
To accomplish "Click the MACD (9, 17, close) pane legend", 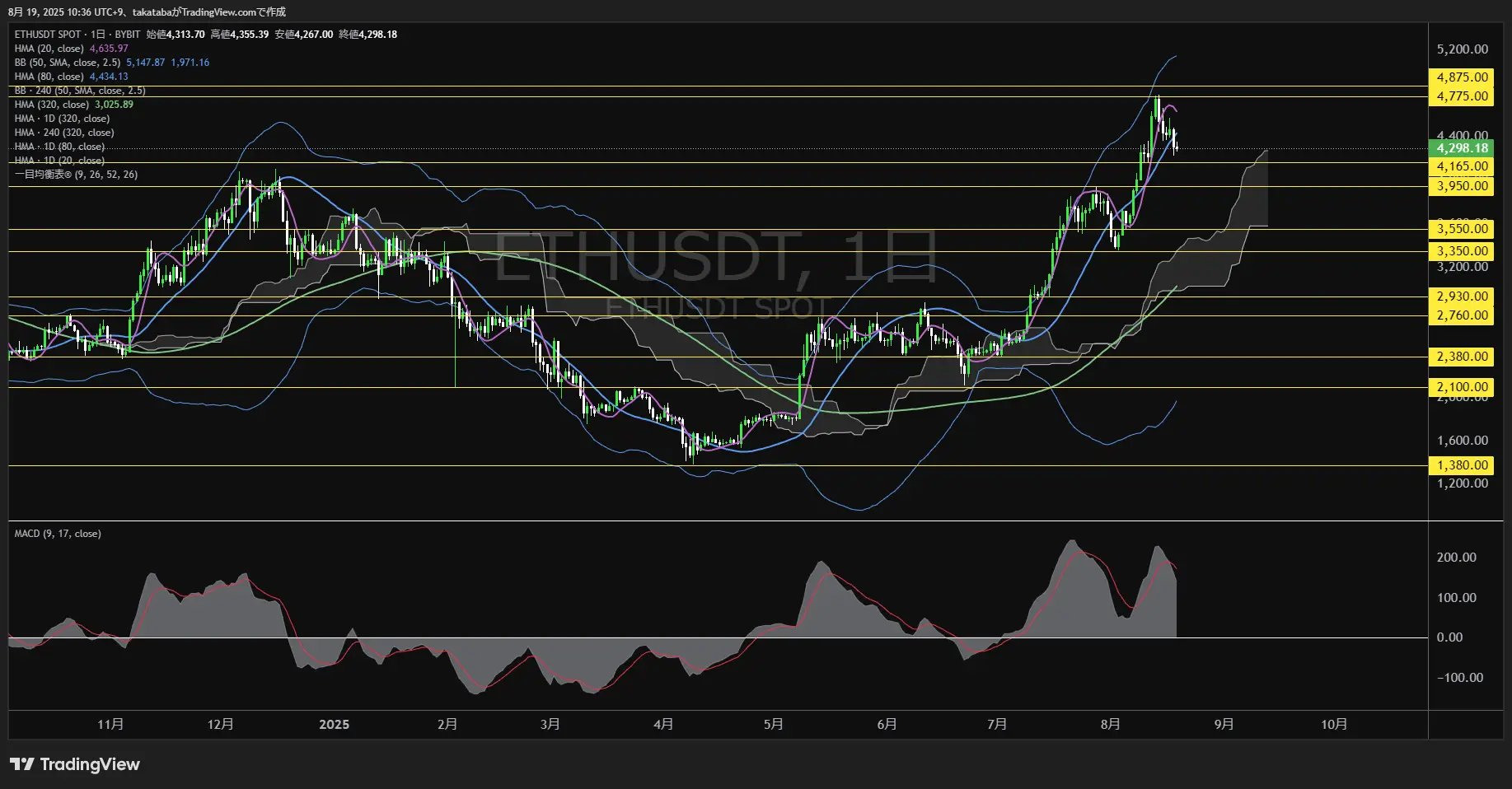I will (x=58, y=534).
